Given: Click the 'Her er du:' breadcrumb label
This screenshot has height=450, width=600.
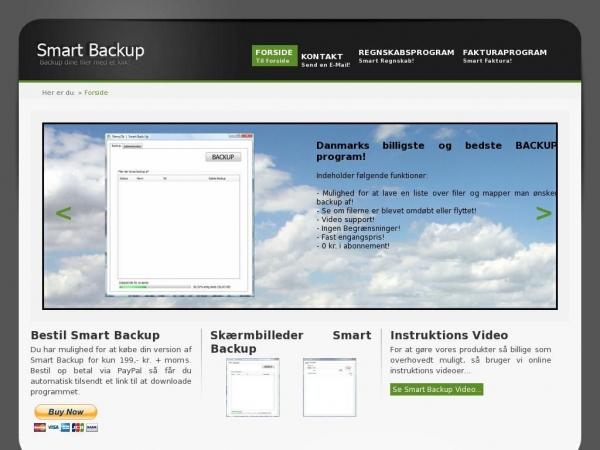Looking at the screenshot, I should click(x=59, y=93).
